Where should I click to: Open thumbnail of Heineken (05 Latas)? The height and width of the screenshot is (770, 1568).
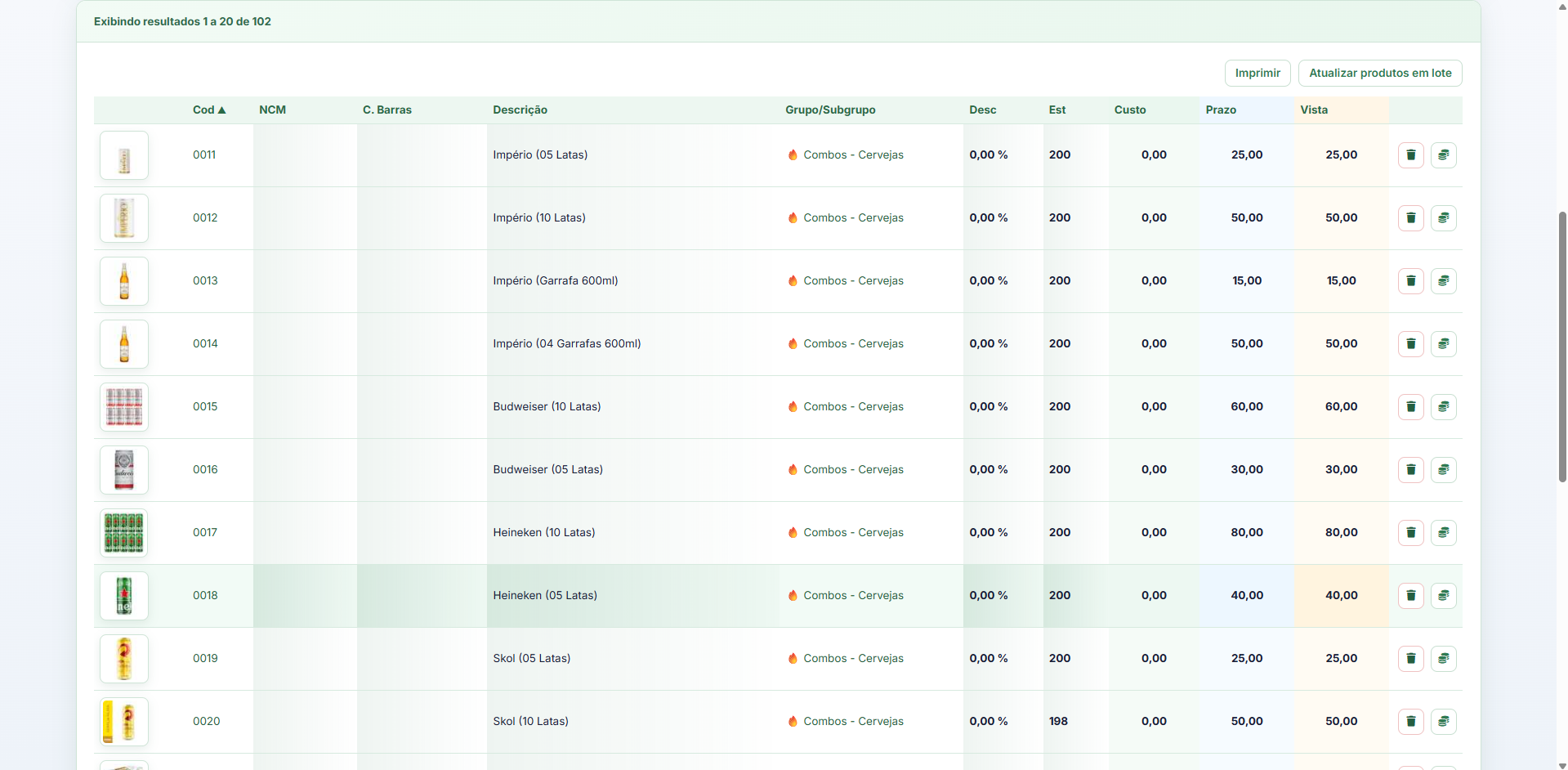pyautogui.click(x=124, y=596)
